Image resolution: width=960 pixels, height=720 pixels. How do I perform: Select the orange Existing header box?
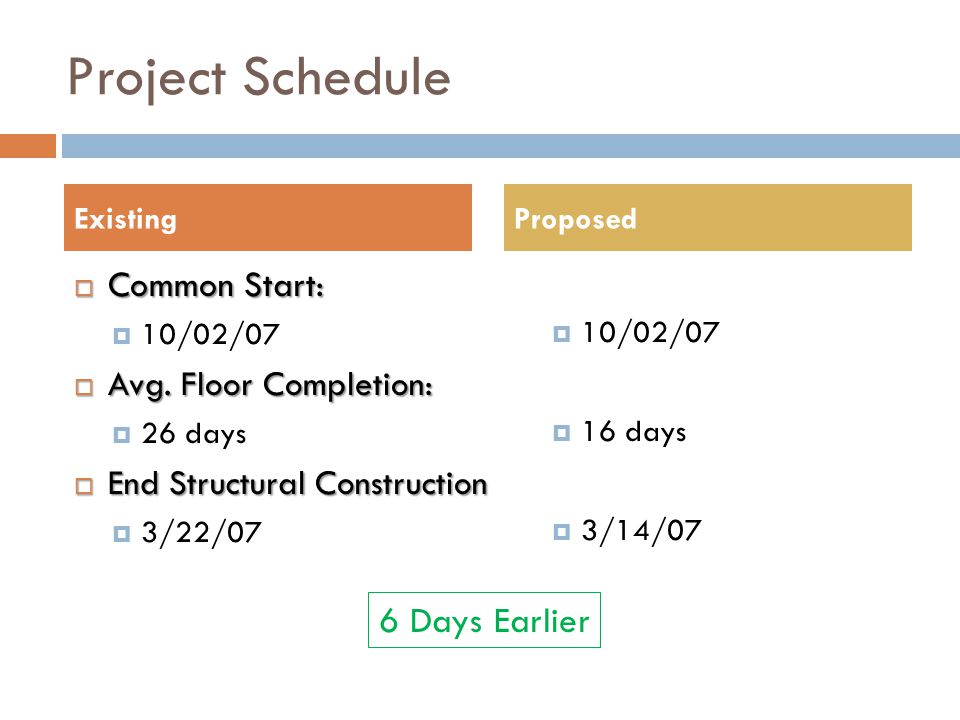tap(268, 217)
